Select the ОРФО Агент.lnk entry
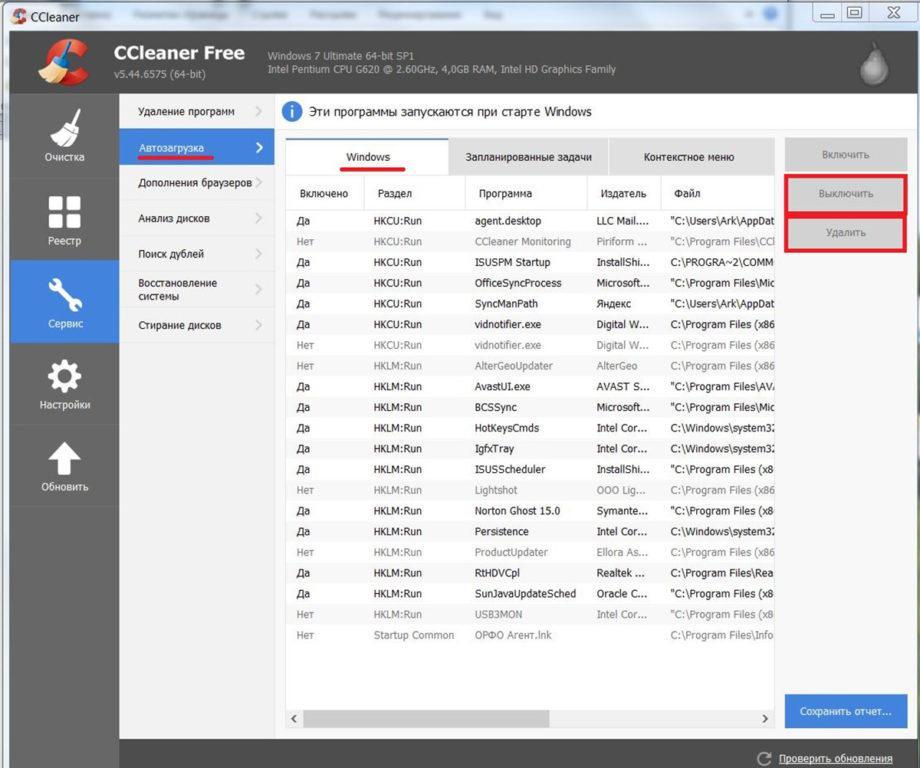This screenshot has height=768, width=920. click(x=530, y=635)
